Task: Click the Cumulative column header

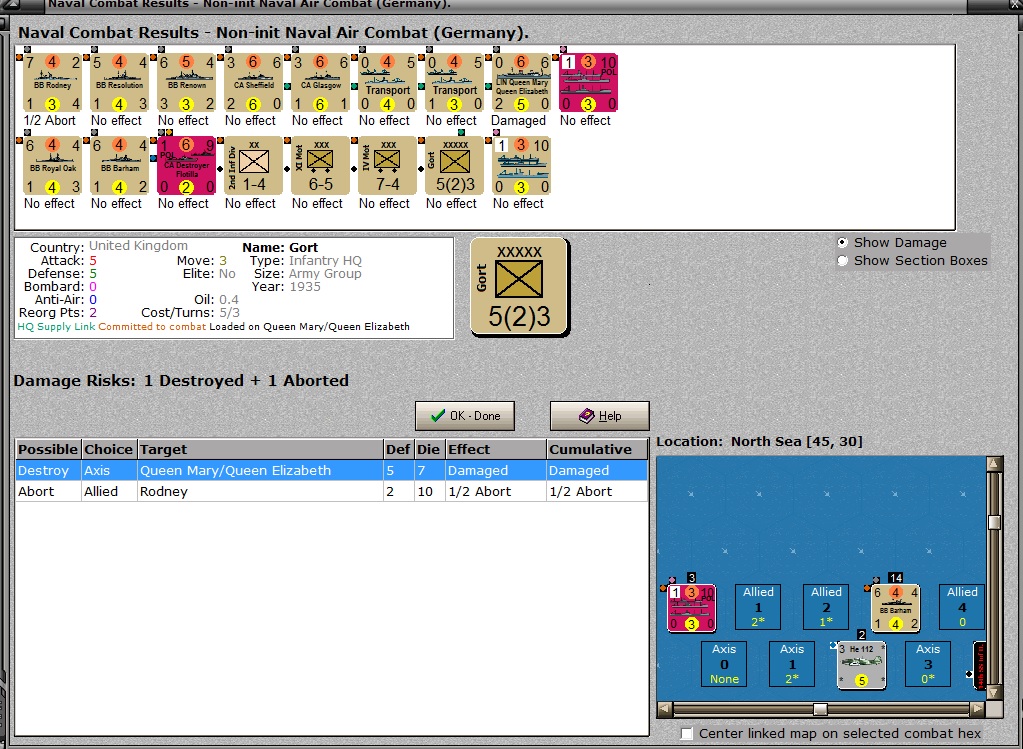Action: tap(597, 450)
